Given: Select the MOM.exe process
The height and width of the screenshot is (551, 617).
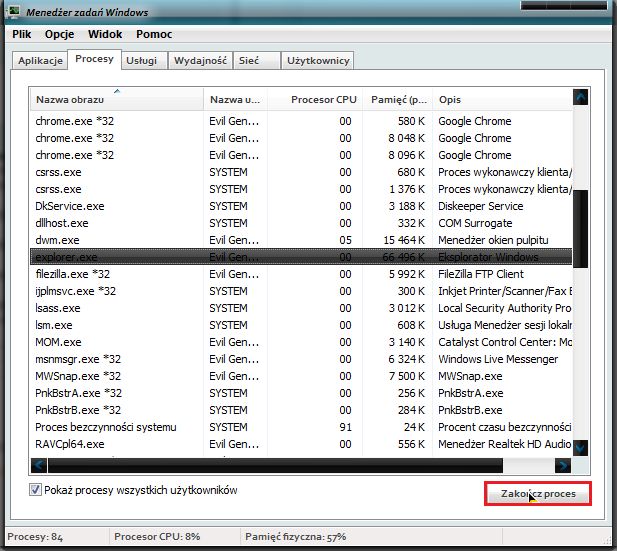Looking at the screenshot, I should tap(301, 342).
